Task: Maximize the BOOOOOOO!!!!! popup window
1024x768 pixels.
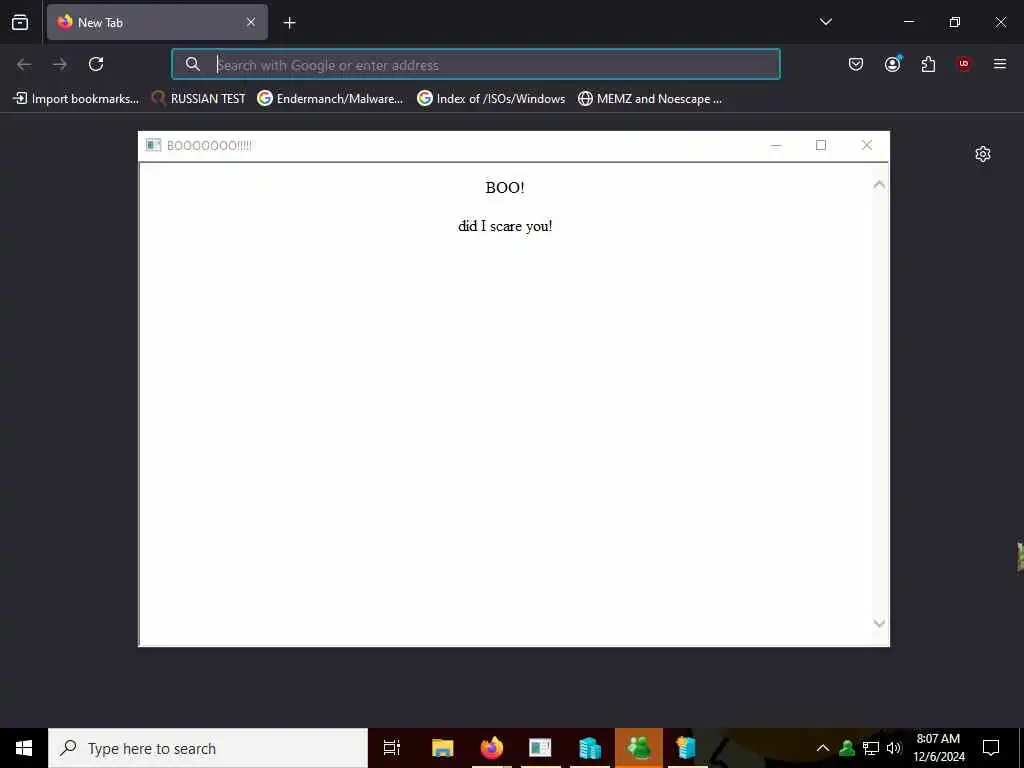Action: 821,145
